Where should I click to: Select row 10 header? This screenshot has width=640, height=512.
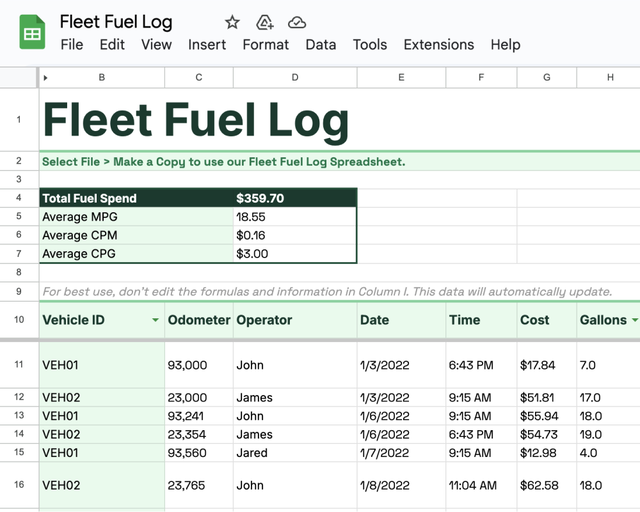click(19, 320)
